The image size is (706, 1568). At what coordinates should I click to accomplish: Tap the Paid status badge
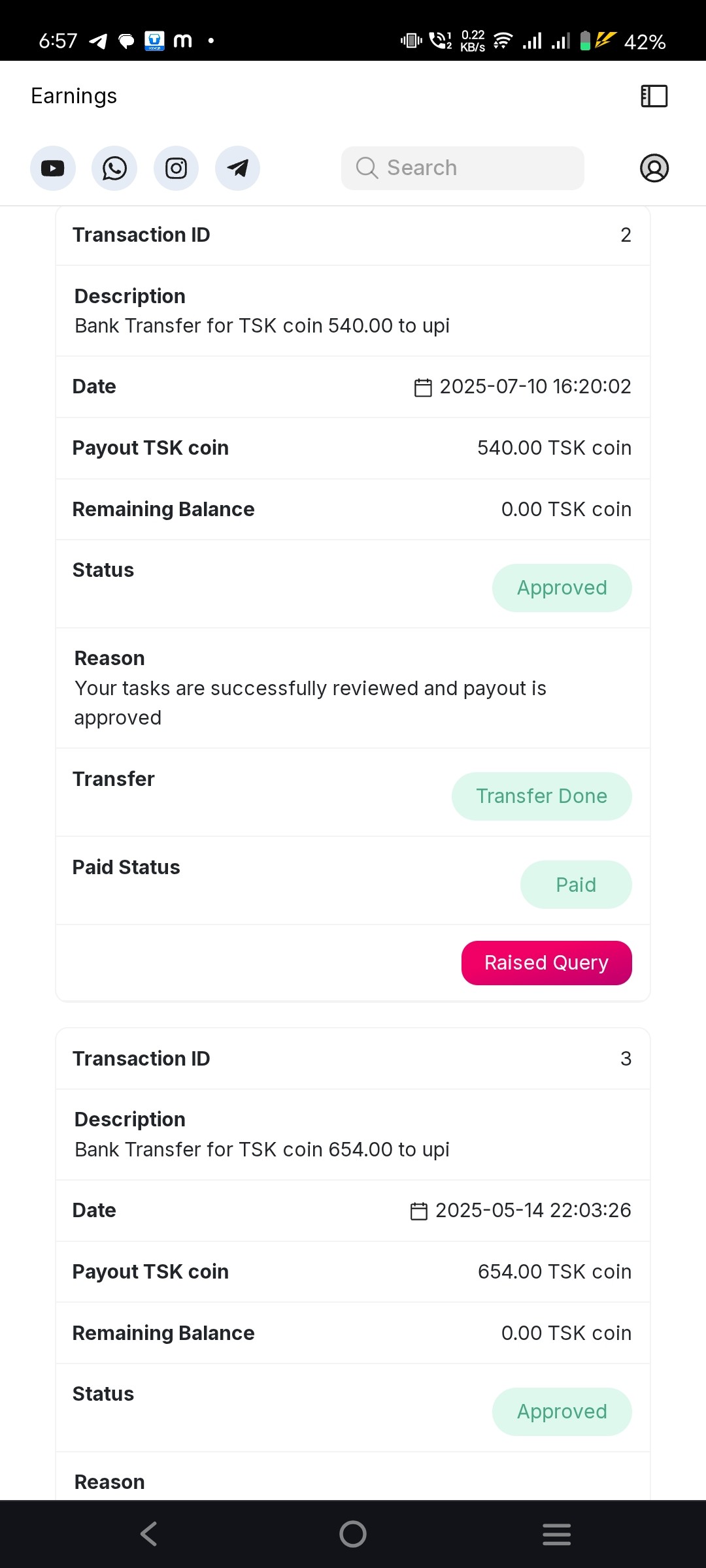pyautogui.click(x=575, y=885)
